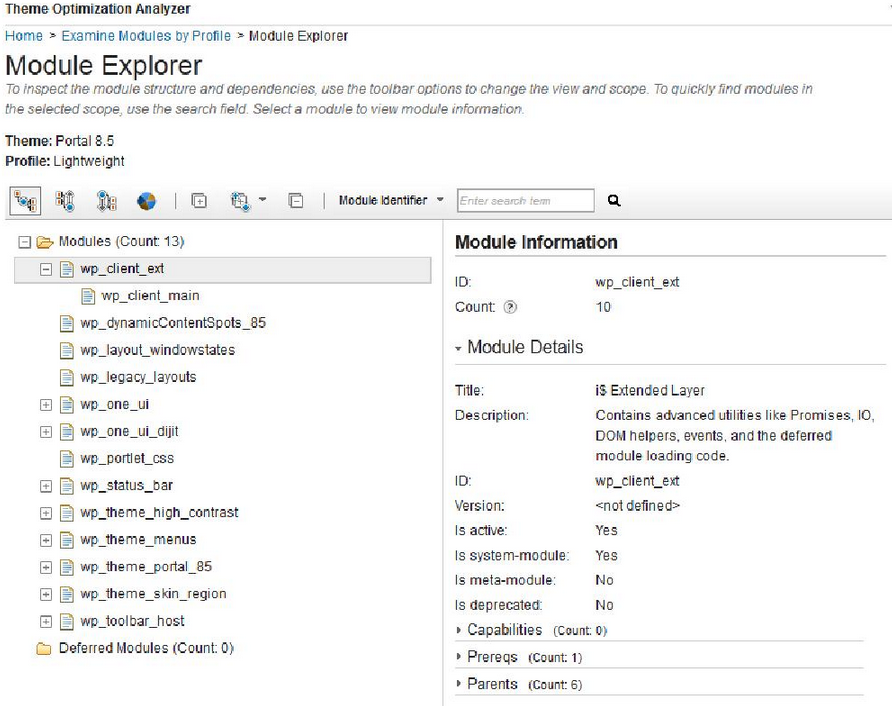Click the document icon beside wp_client_main

[88, 296]
